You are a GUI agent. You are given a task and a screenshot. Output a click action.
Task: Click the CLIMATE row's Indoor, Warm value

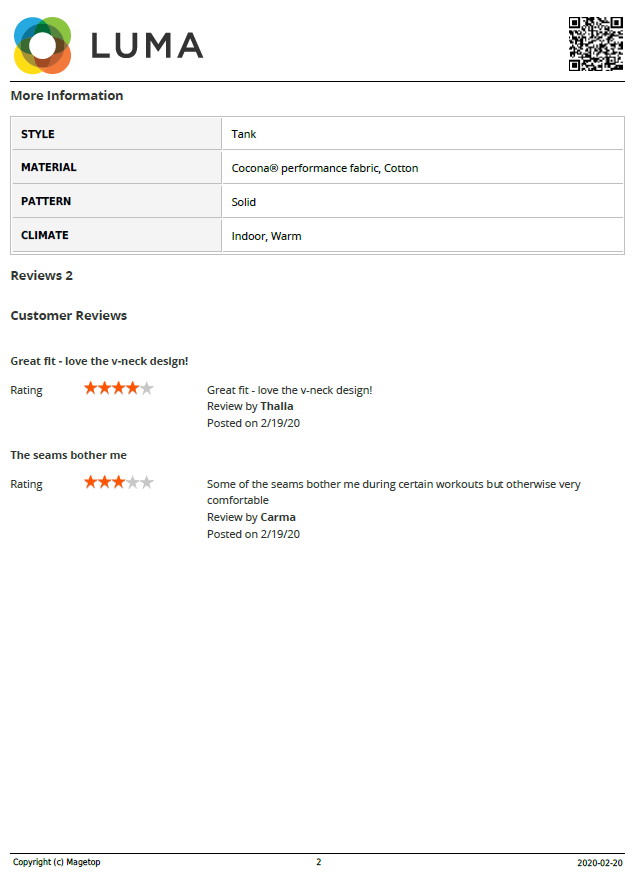[266, 236]
